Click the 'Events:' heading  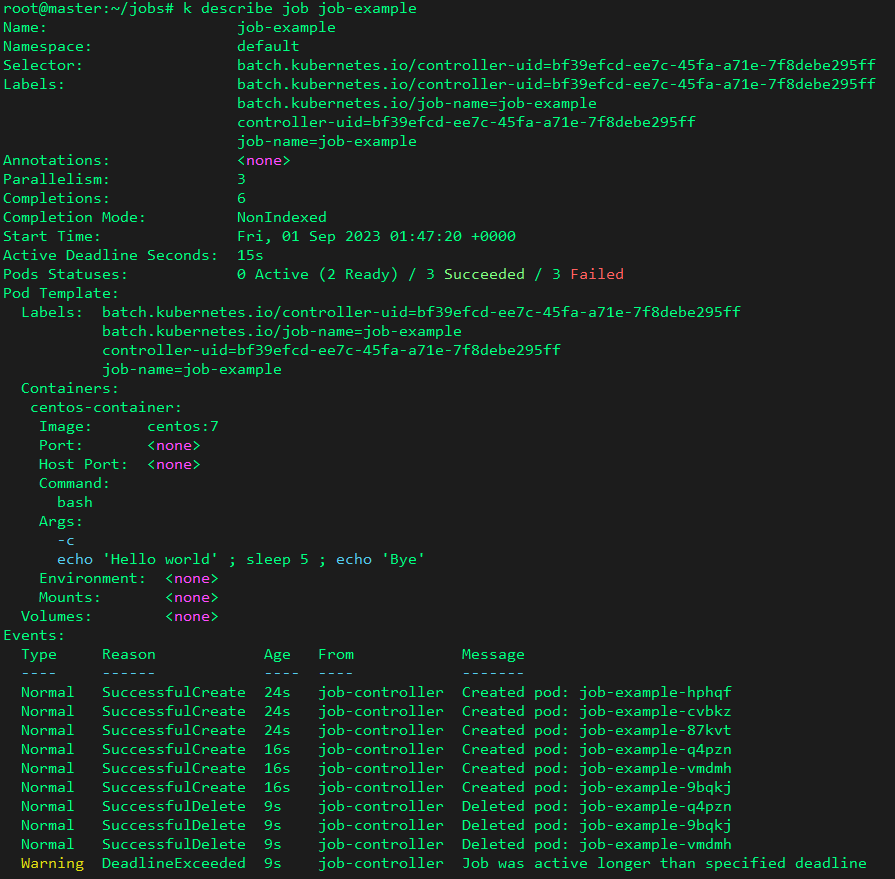tap(34, 635)
